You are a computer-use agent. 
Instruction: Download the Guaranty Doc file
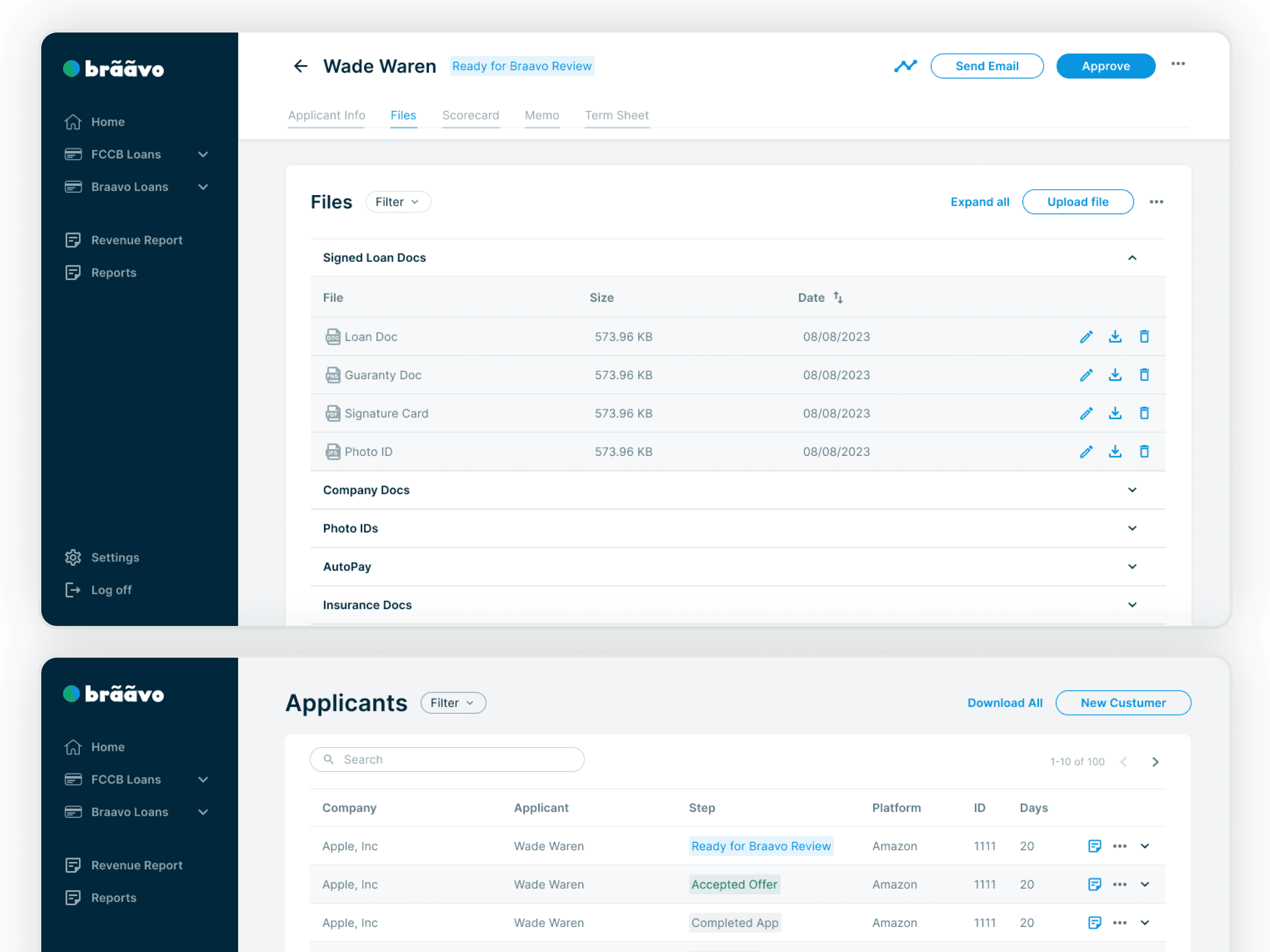(x=1114, y=375)
